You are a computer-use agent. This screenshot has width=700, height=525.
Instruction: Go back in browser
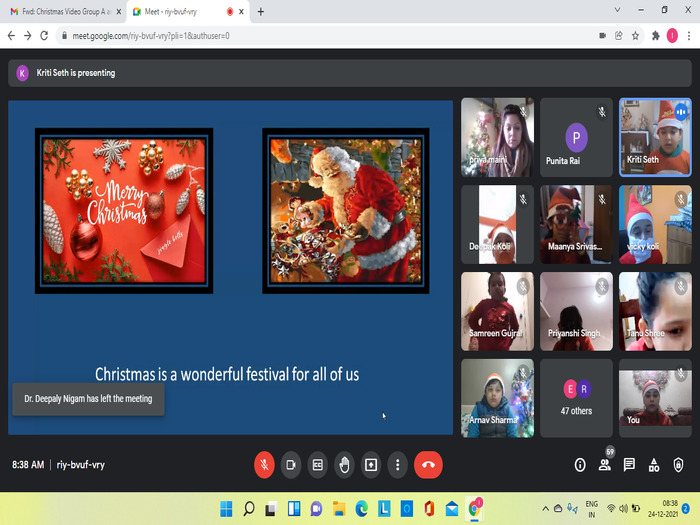pos(11,36)
